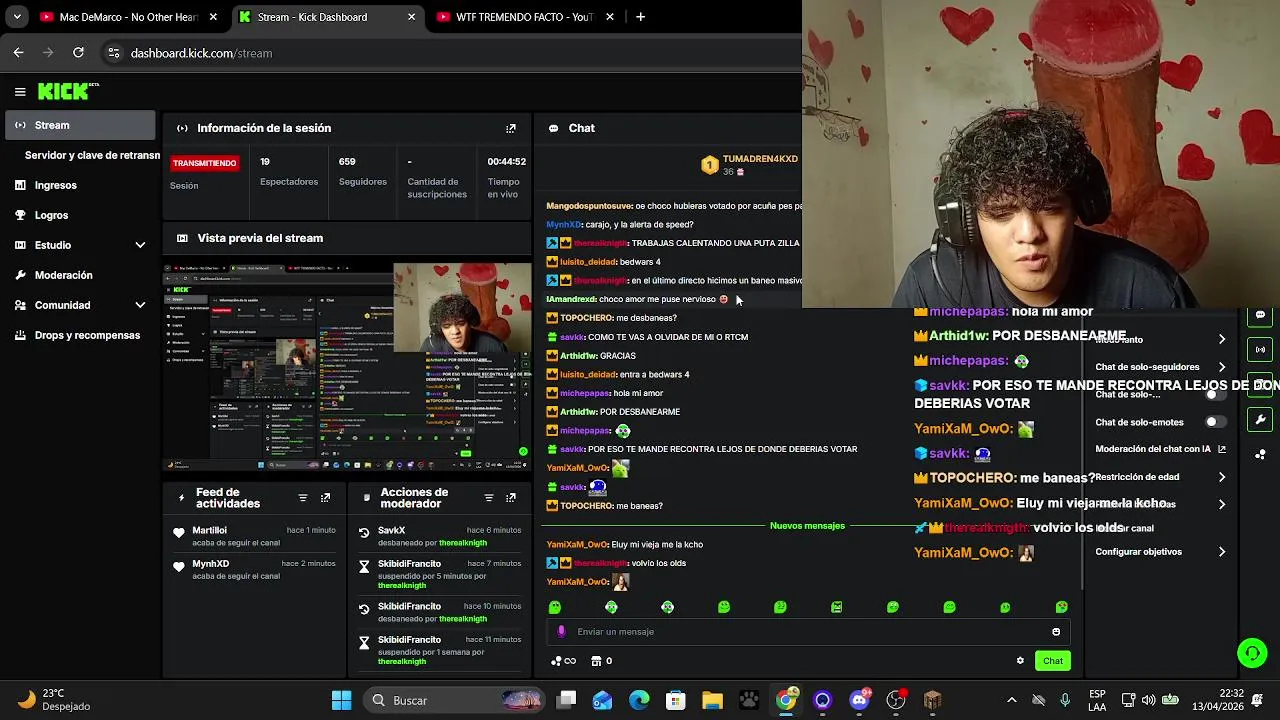Click the Enviar un mensaje input field
1280x720 pixels.
click(807, 632)
